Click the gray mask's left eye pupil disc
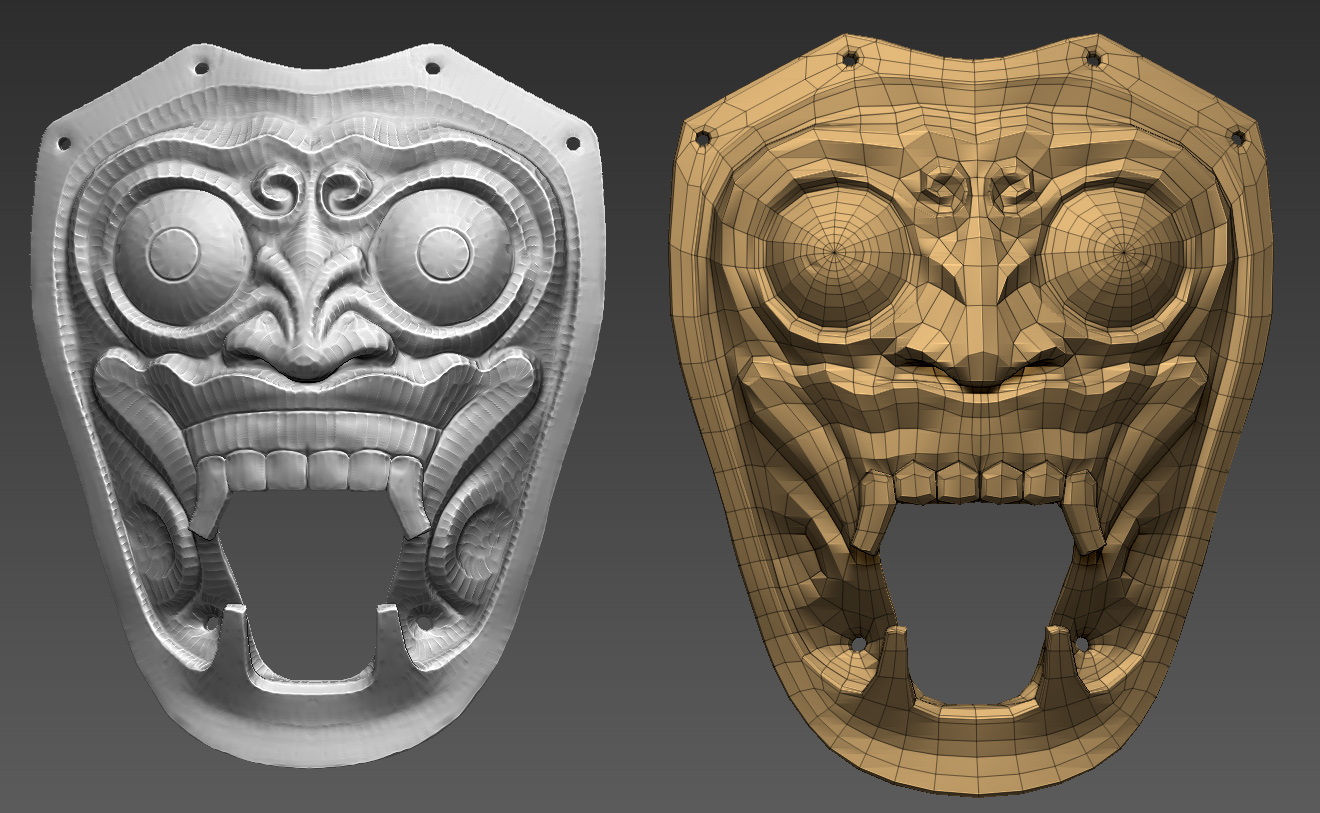The height and width of the screenshot is (813, 1320). tap(175, 253)
